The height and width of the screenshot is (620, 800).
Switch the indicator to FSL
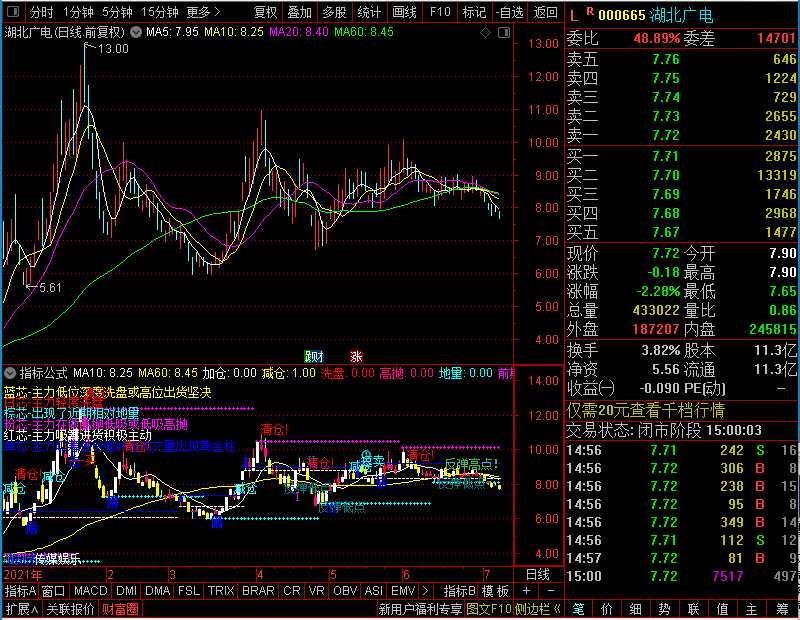189,591
